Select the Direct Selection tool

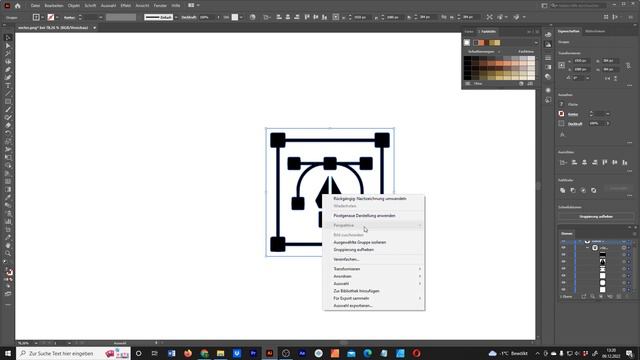(x=8, y=46)
